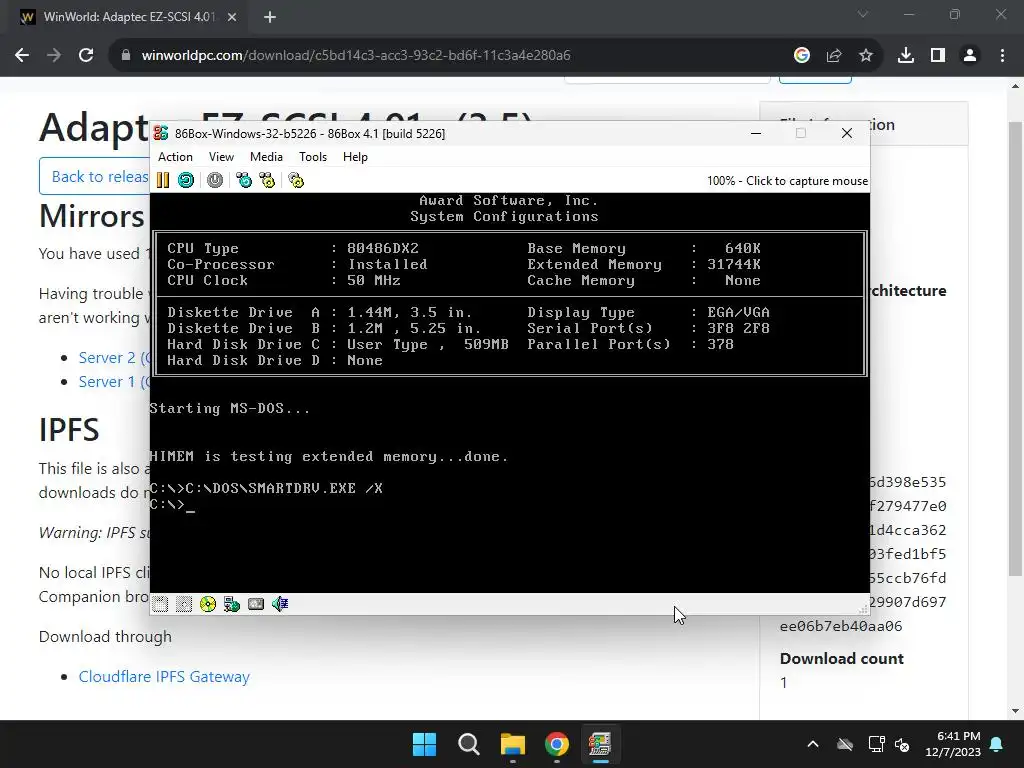Click the winworldpc.com address bar
Screen dimensions: 1024x768
tap(356, 56)
